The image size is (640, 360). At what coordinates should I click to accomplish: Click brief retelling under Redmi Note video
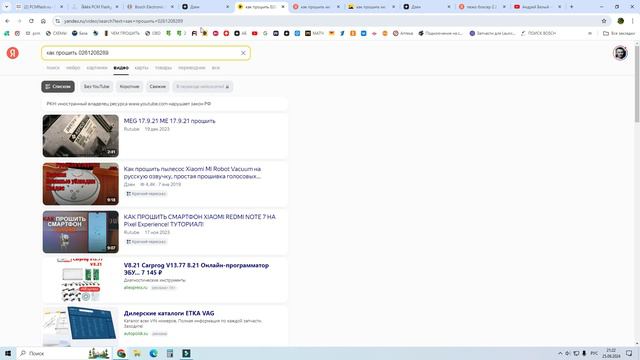coord(146,242)
